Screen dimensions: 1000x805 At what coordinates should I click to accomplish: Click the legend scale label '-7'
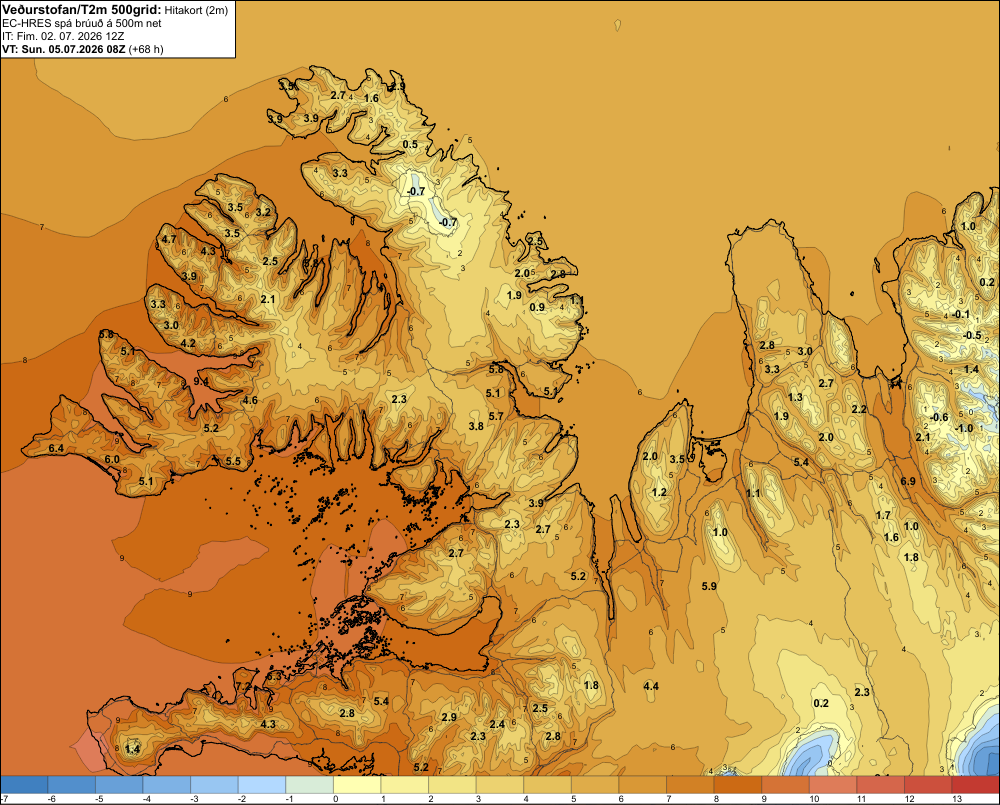pyautogui.click(x=4, y=799)
